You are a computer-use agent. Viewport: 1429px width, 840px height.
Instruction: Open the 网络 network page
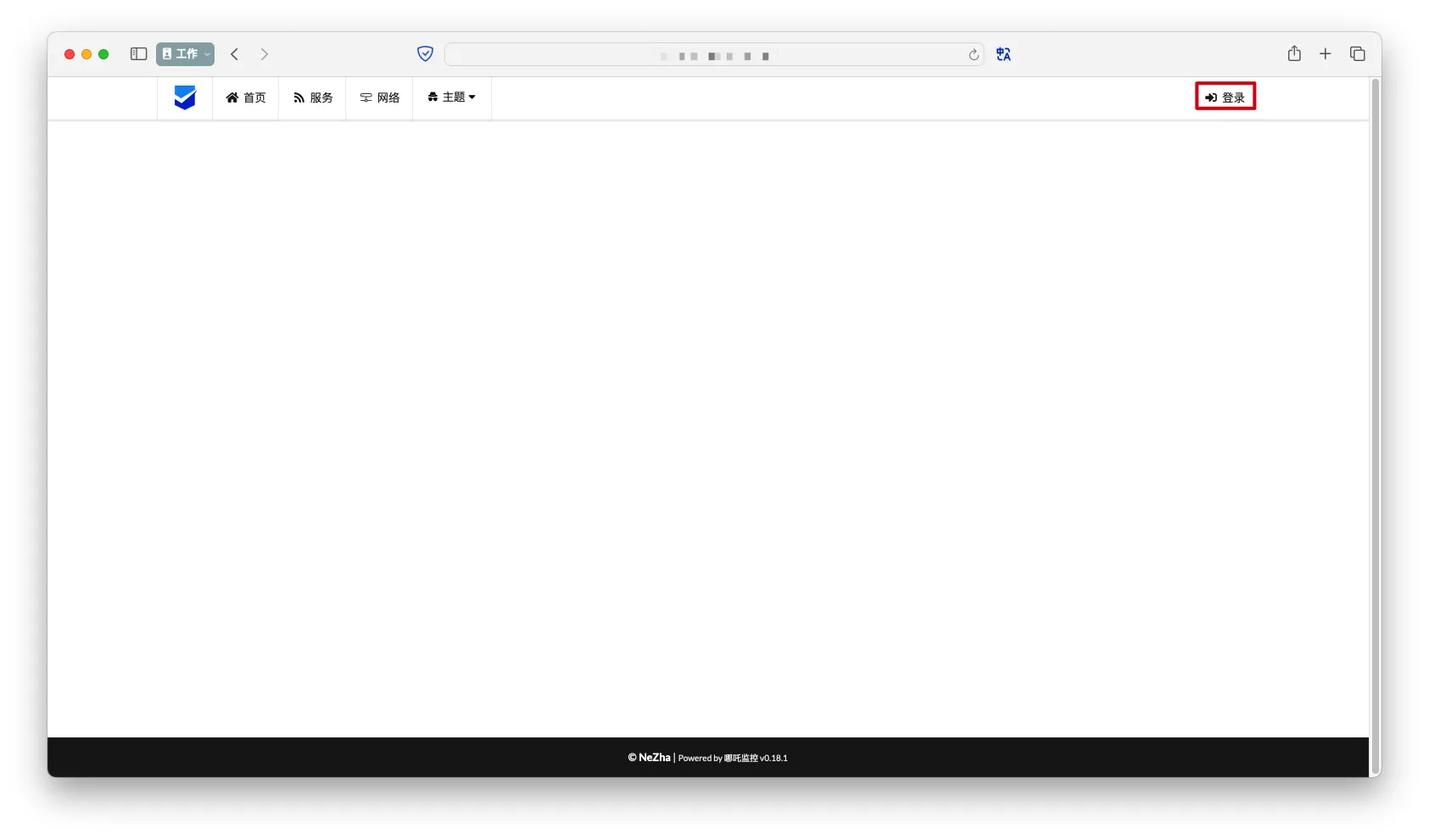(x=380, y=97)
